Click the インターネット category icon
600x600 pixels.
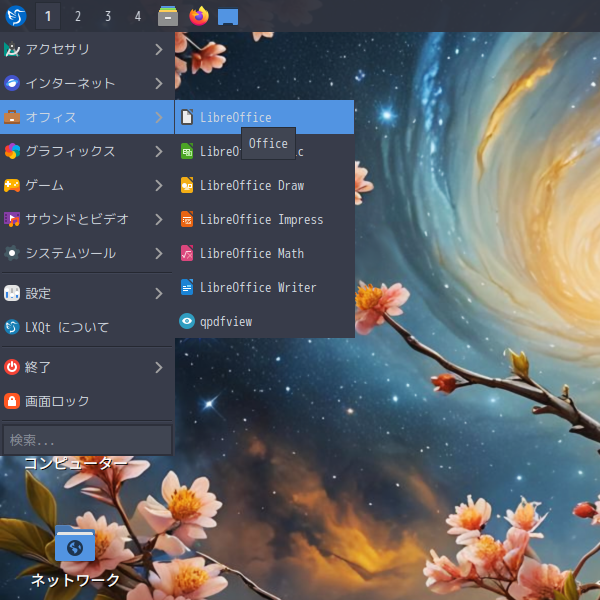(x=12, y=83)
